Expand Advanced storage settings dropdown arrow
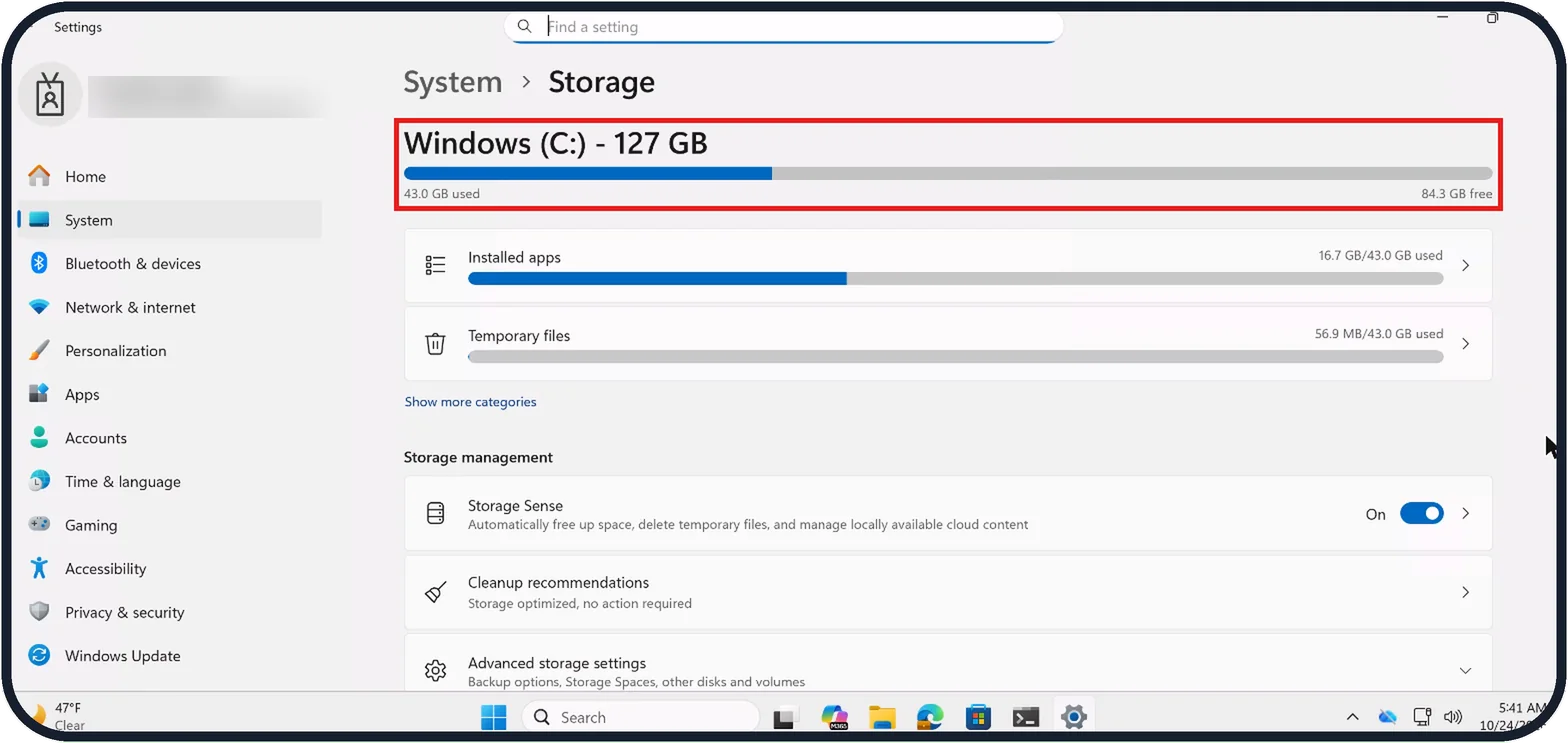 pyautogui.click(x=1465, y=670)
